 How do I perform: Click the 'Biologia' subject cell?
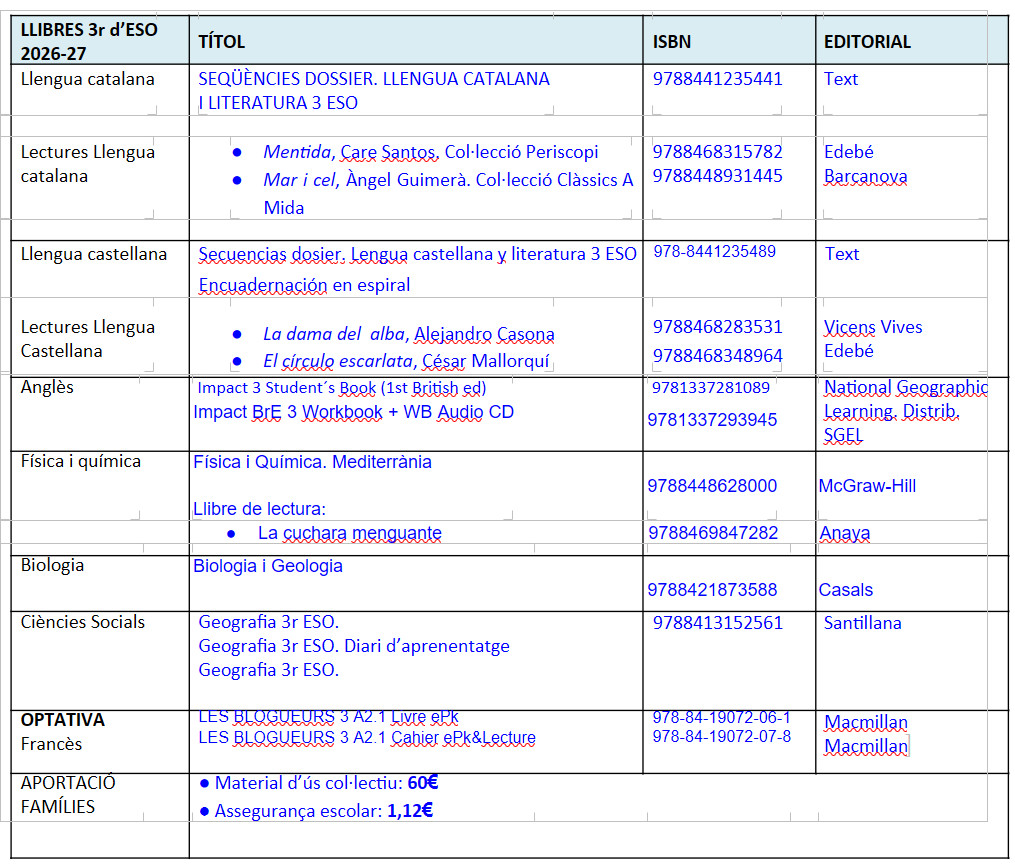52,565
